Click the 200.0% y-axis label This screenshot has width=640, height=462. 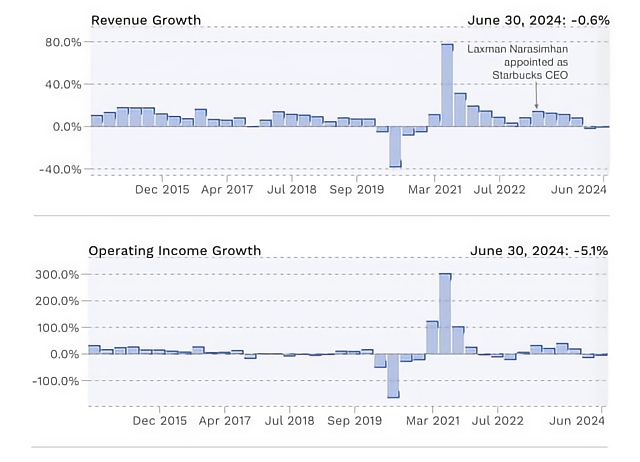coord(57,301)
